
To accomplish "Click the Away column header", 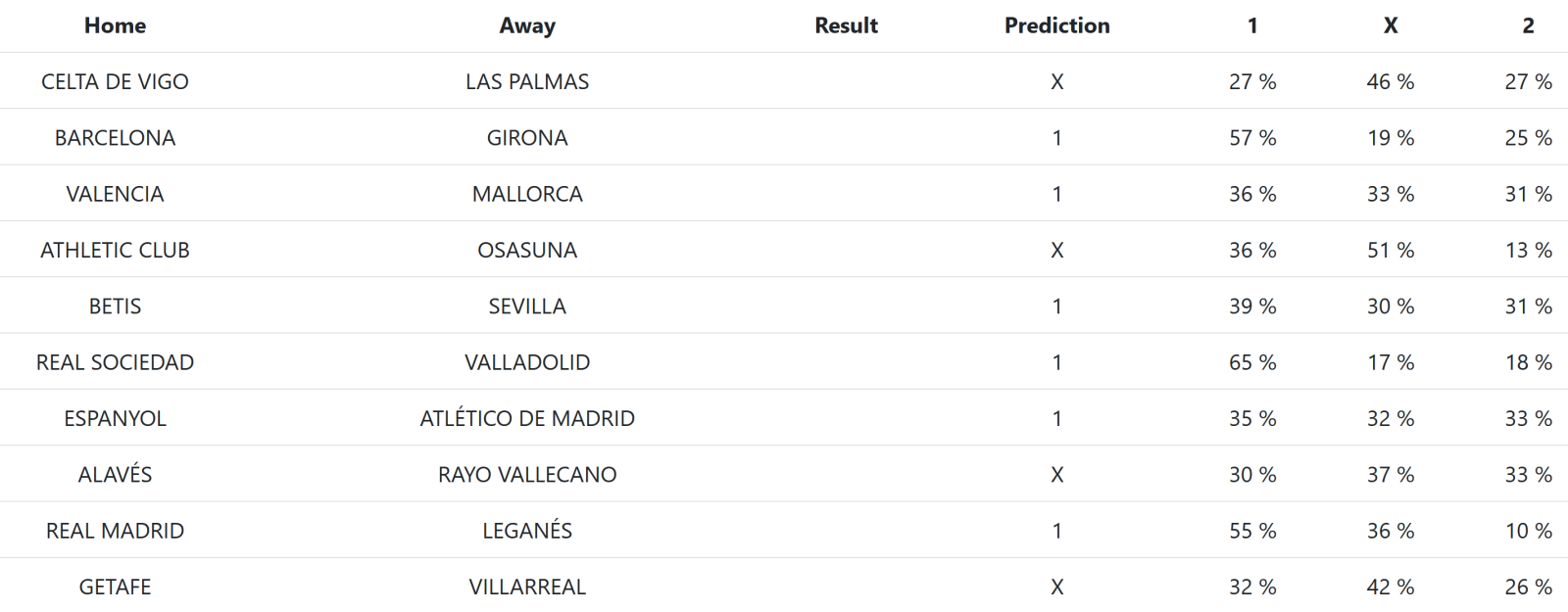I will click(x=527, y=25).
